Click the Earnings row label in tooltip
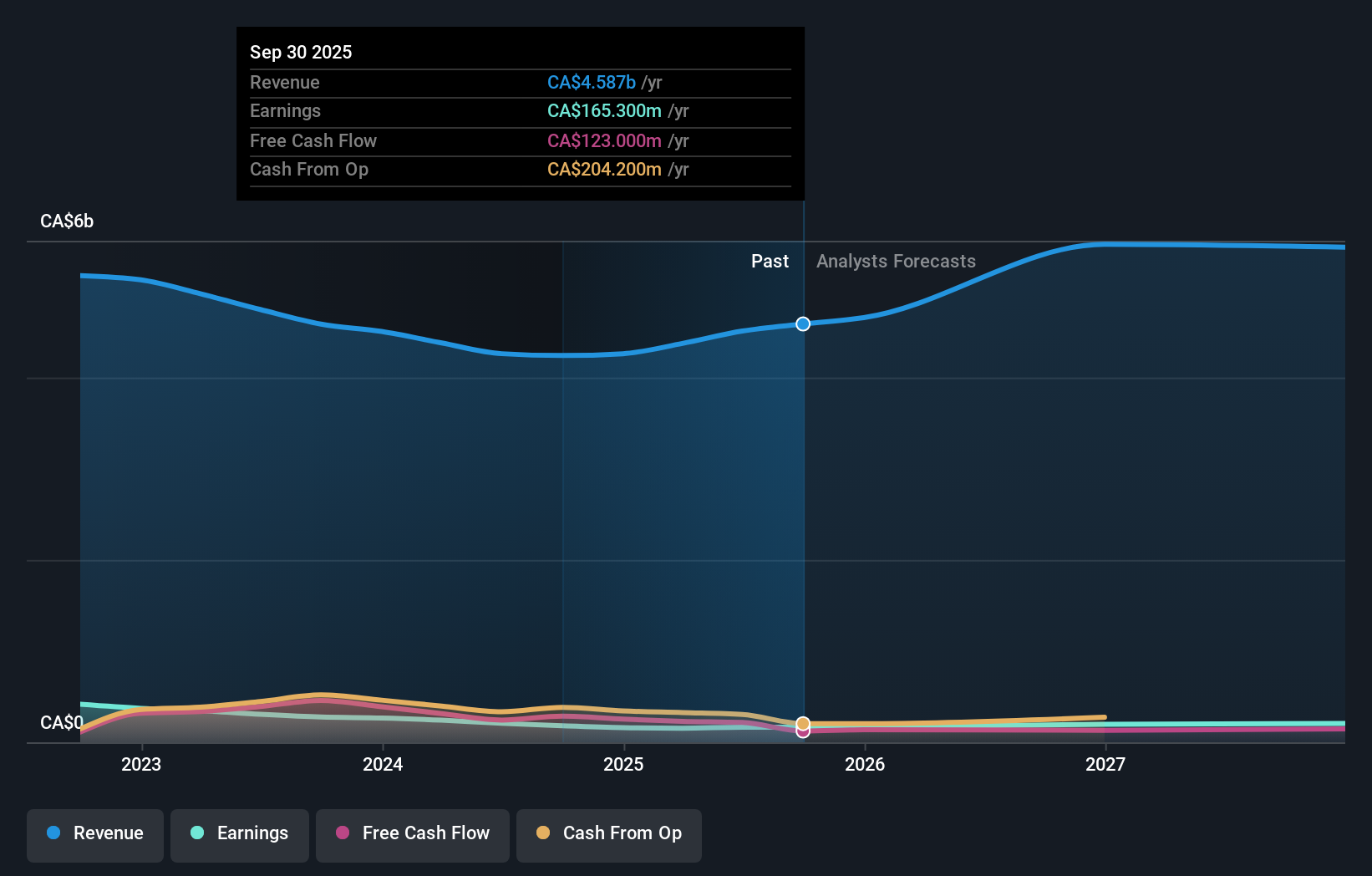 [285, 110]
